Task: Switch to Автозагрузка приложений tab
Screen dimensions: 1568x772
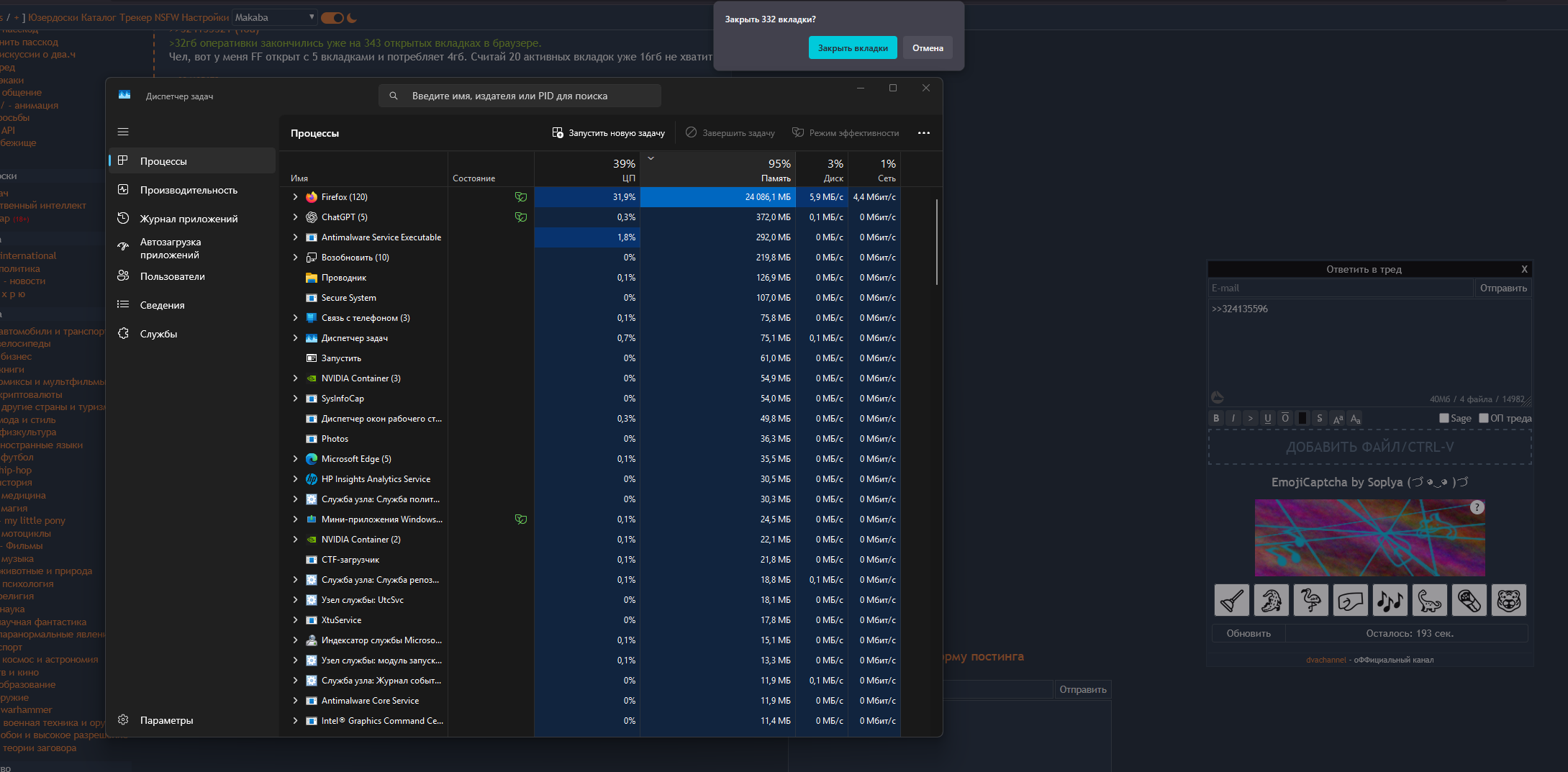Action: (192, 248)
